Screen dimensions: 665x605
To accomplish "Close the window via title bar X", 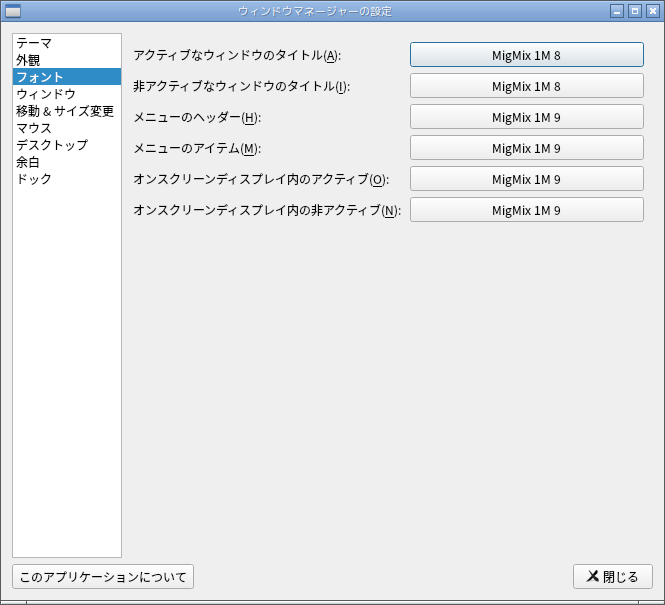I will pos(653,11).
